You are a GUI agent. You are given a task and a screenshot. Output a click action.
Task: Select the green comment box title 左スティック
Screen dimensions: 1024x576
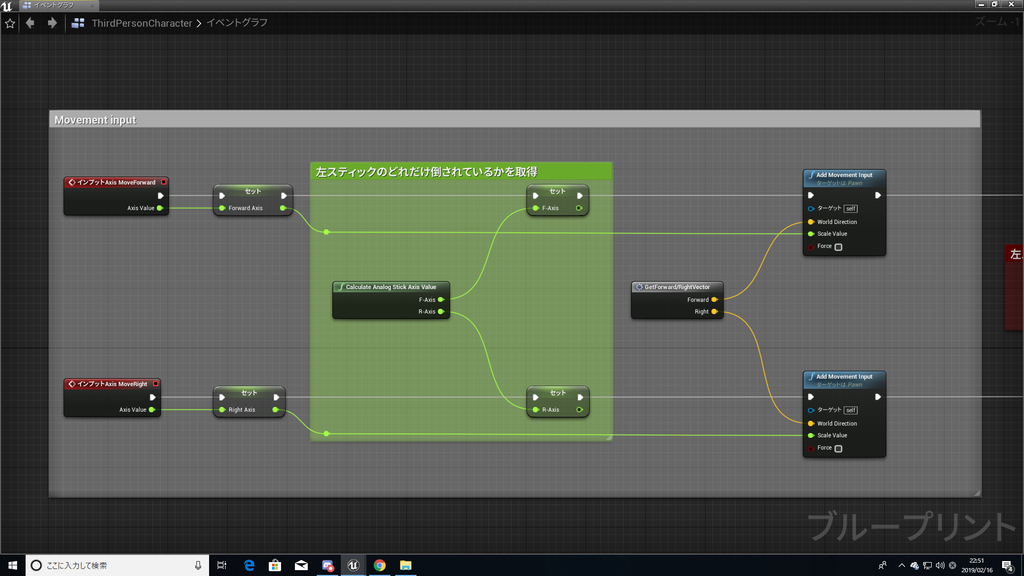[x=461, y=172]
